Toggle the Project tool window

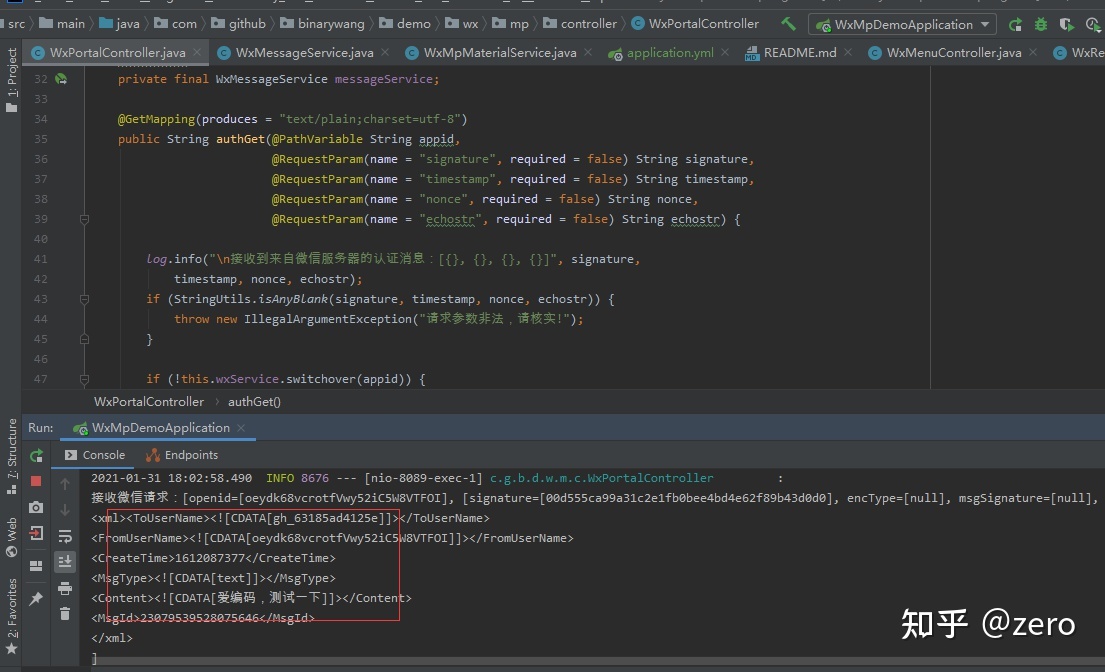point(11,80)
